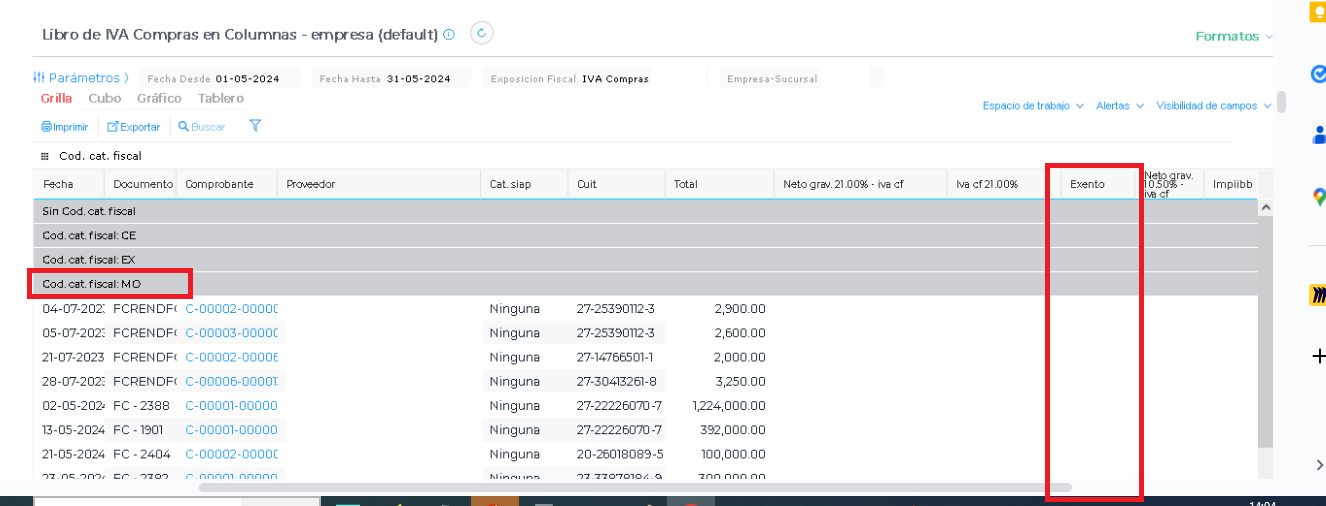Viewport: 1326px width, 506px height.
Task: Switch to the Cubo tab
Action: pos(104,98)
